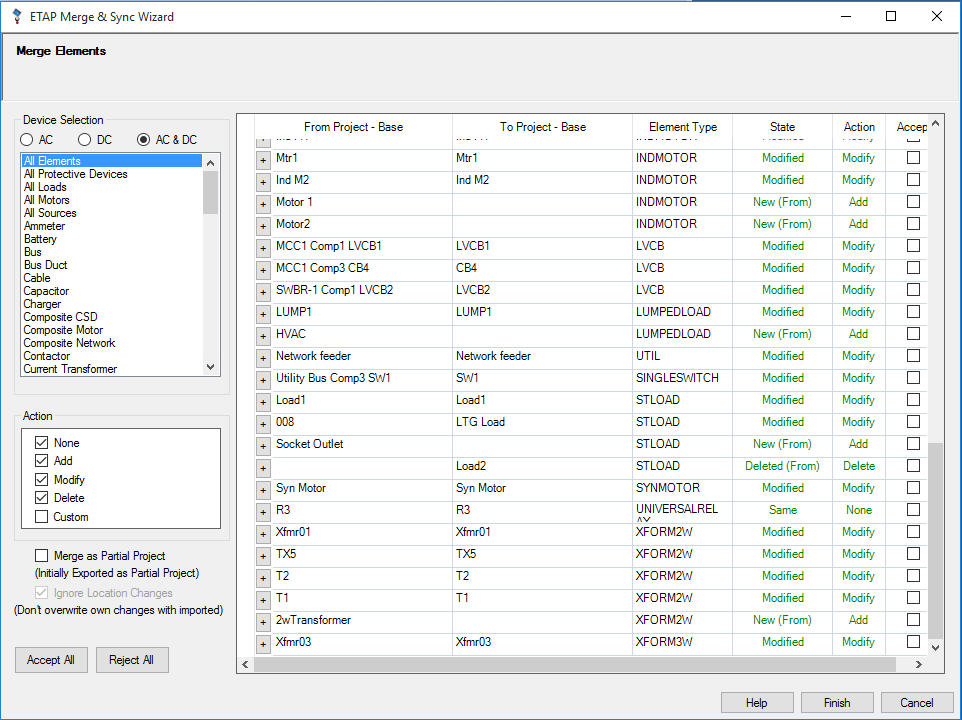The width and height of the screenshot is (962, 720).
Task: Click the Accept All button
Action: click(51, 660)
